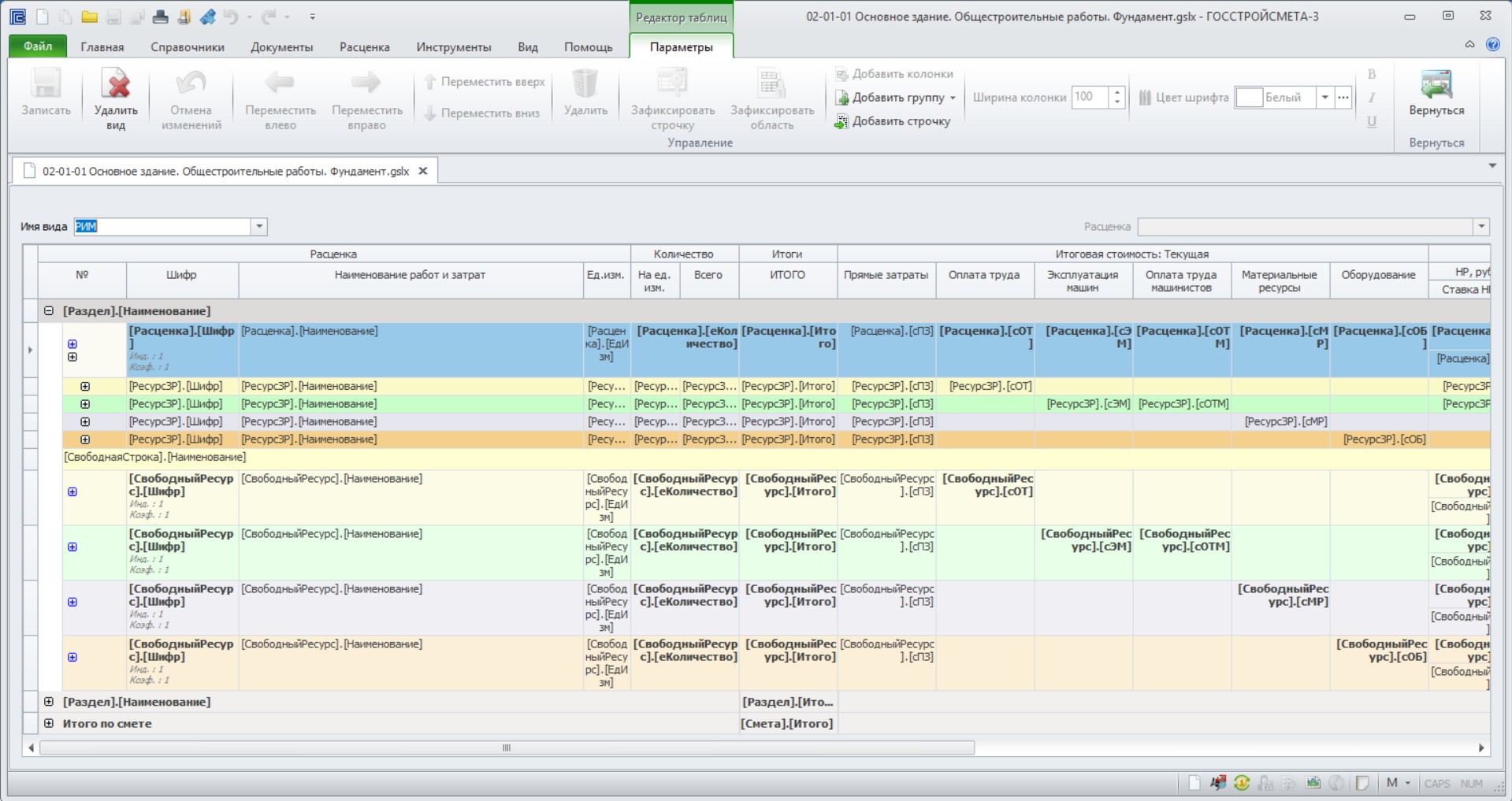The width and height of the screenshot is (1512, 801).
Task: Open the Справочники menu tab
Action: [188, 47]
